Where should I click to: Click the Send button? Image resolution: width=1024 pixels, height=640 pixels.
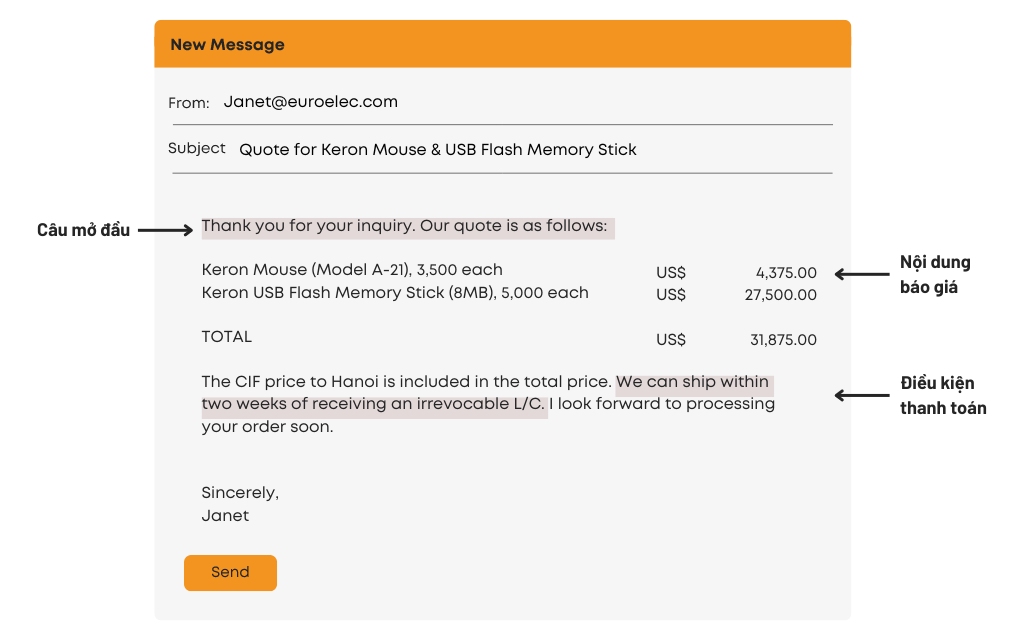tap(230, 573)
